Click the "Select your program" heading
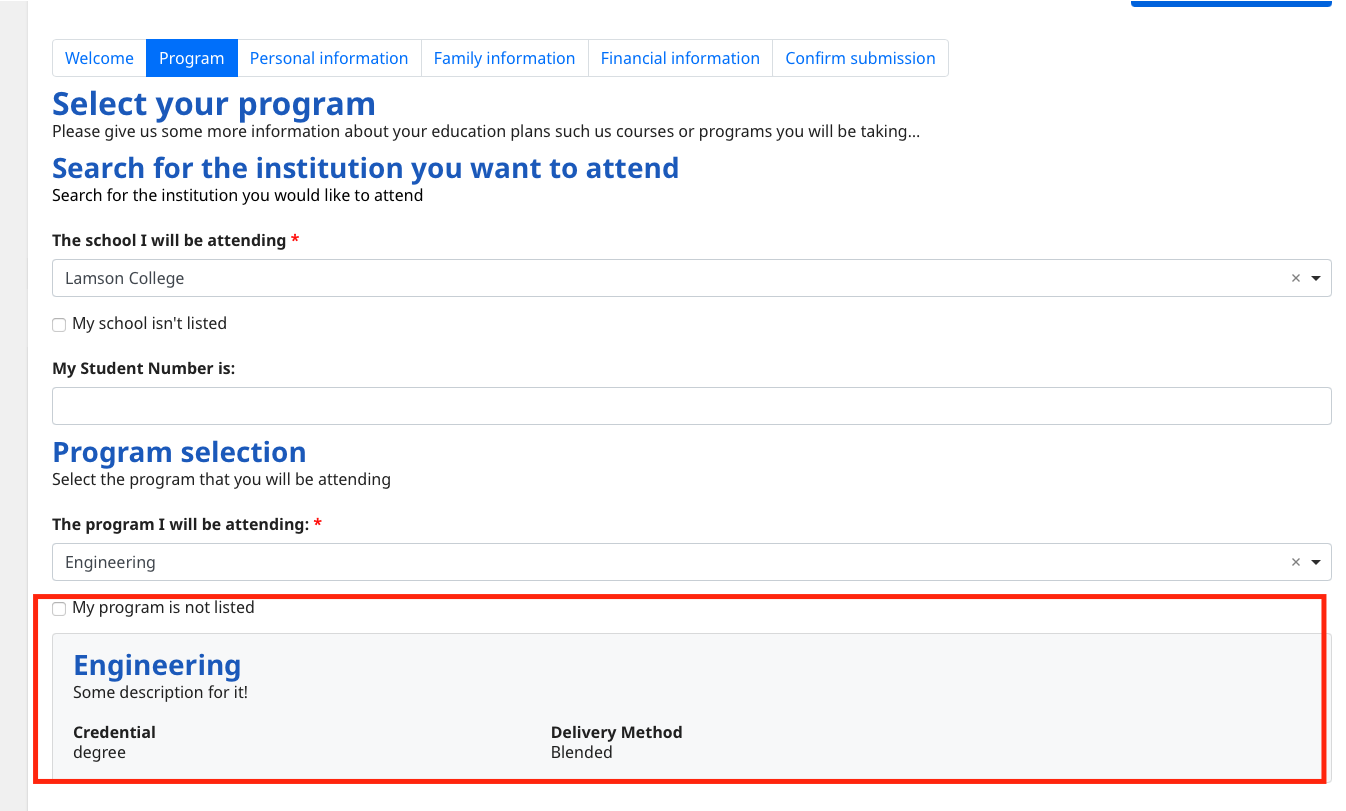Screen dimensions: 1346x811 coord(213,104)
